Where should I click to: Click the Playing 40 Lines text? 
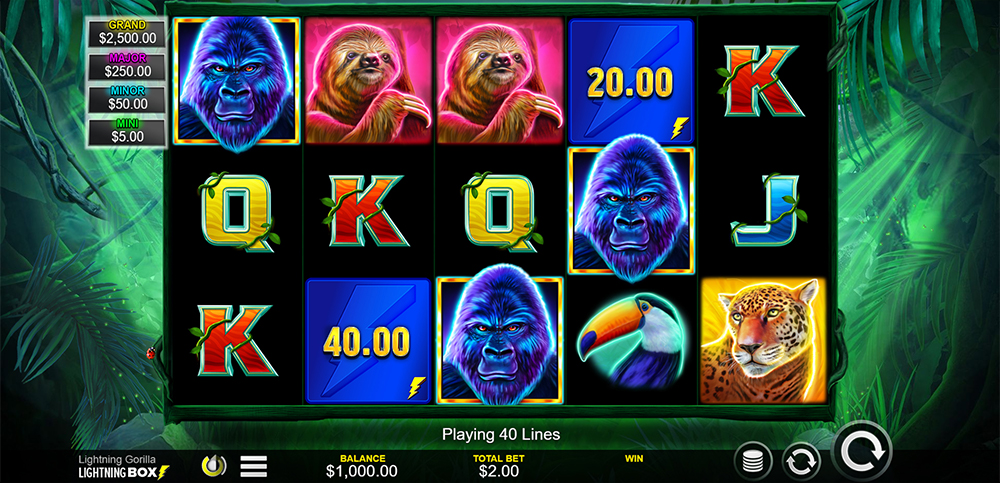(x=501, y=435)
